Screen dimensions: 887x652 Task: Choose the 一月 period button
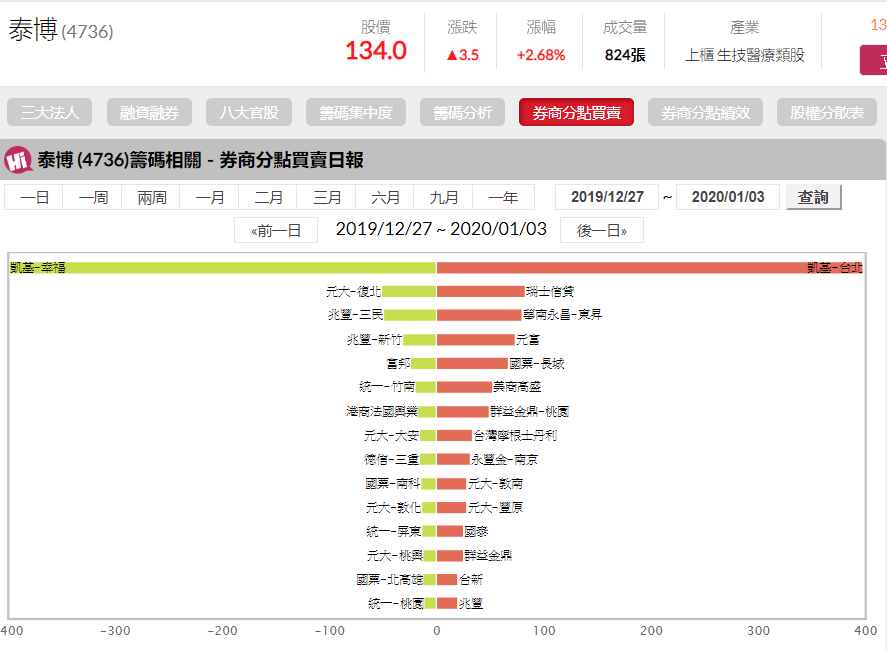[x=210, y=196]
